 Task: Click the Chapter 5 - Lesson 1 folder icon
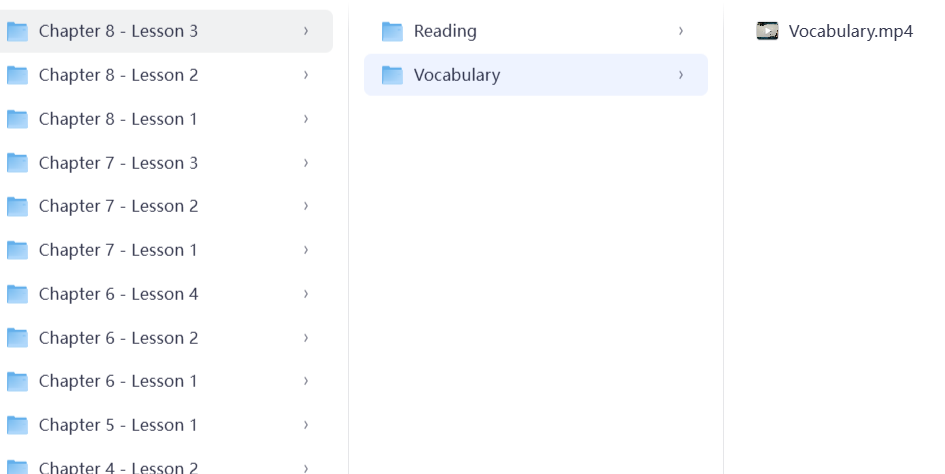(17, 425)
